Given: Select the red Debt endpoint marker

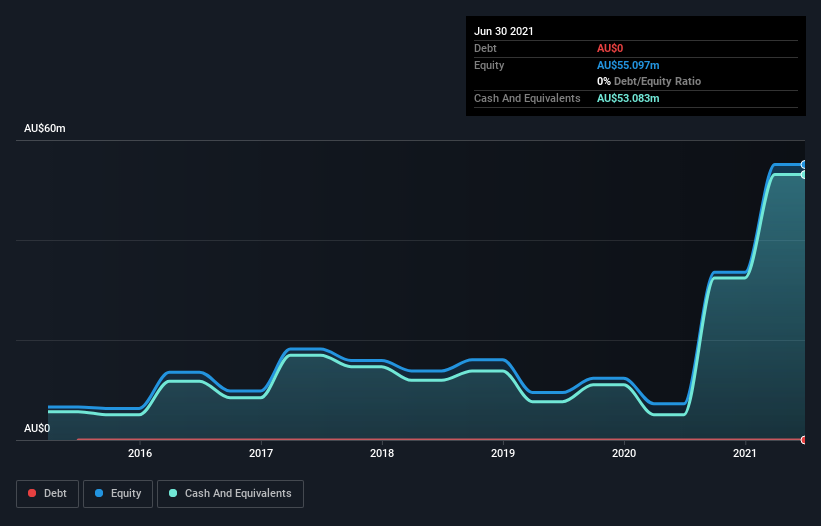Looking at the screenshot, I should (x=804, y=440).
